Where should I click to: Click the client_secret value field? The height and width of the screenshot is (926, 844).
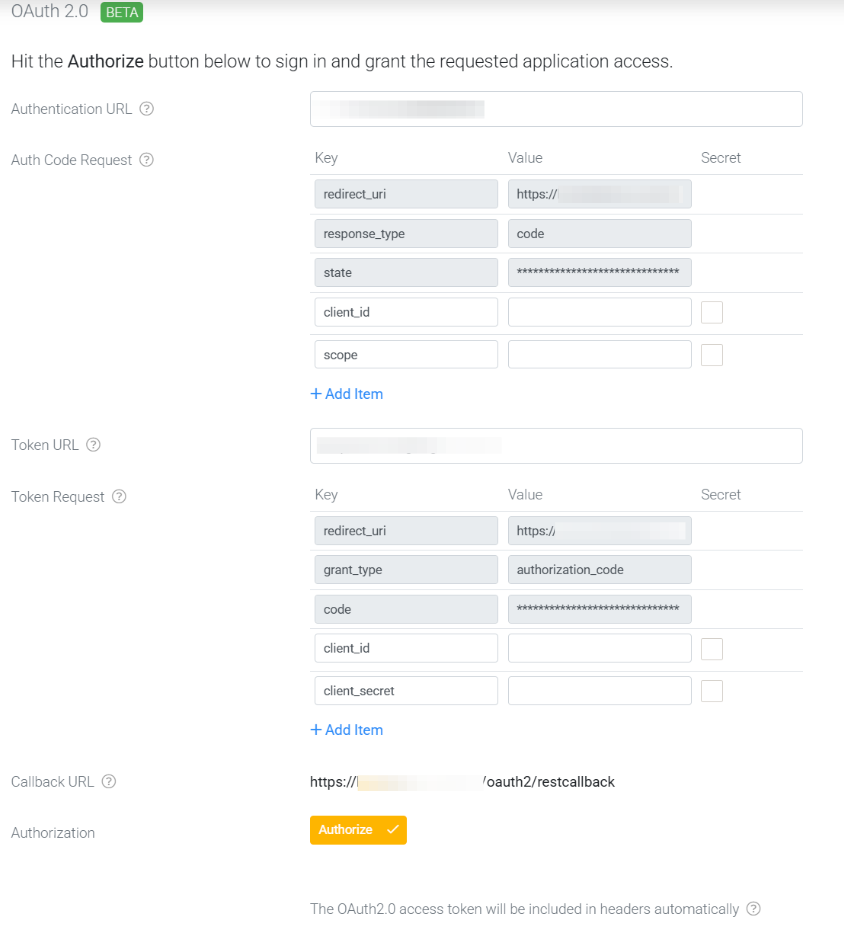599,690
